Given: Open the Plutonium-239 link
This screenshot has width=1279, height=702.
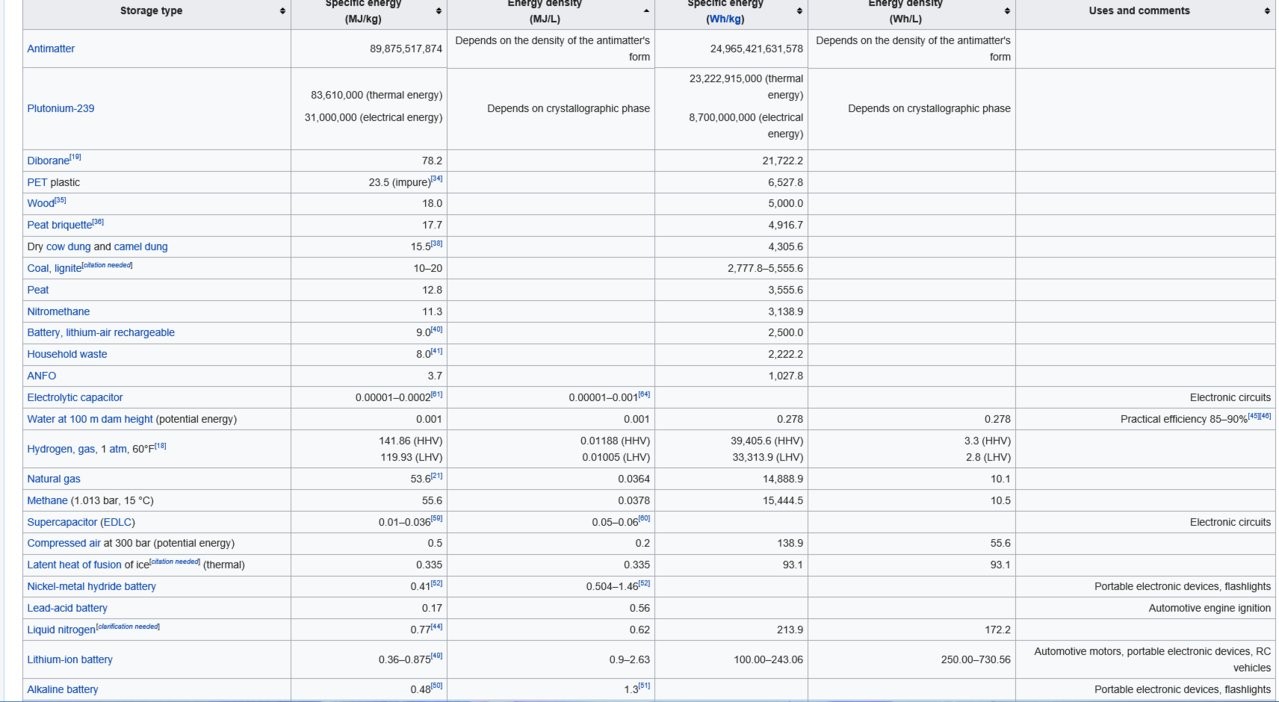Looking at the screenshot, I should click(61, 108).
